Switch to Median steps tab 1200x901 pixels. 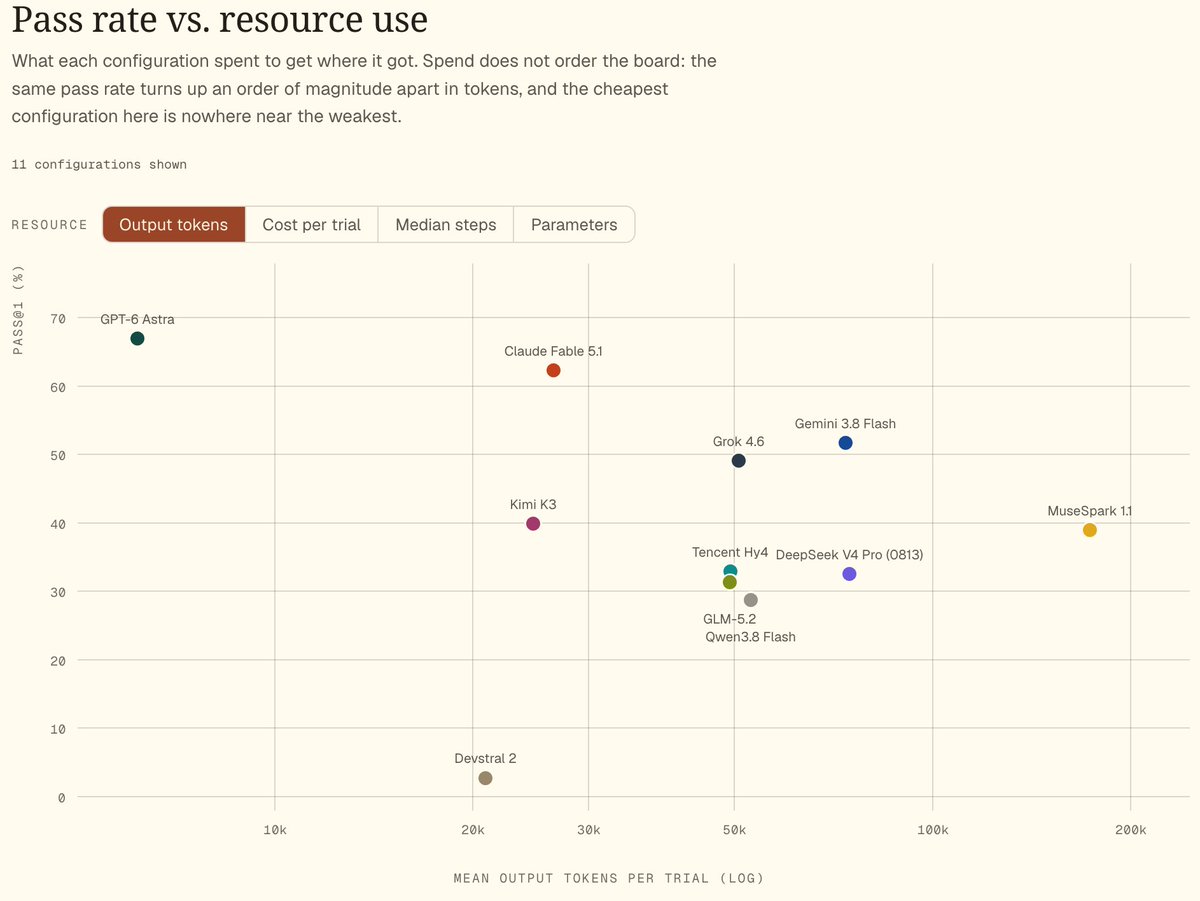click(446, 224)
